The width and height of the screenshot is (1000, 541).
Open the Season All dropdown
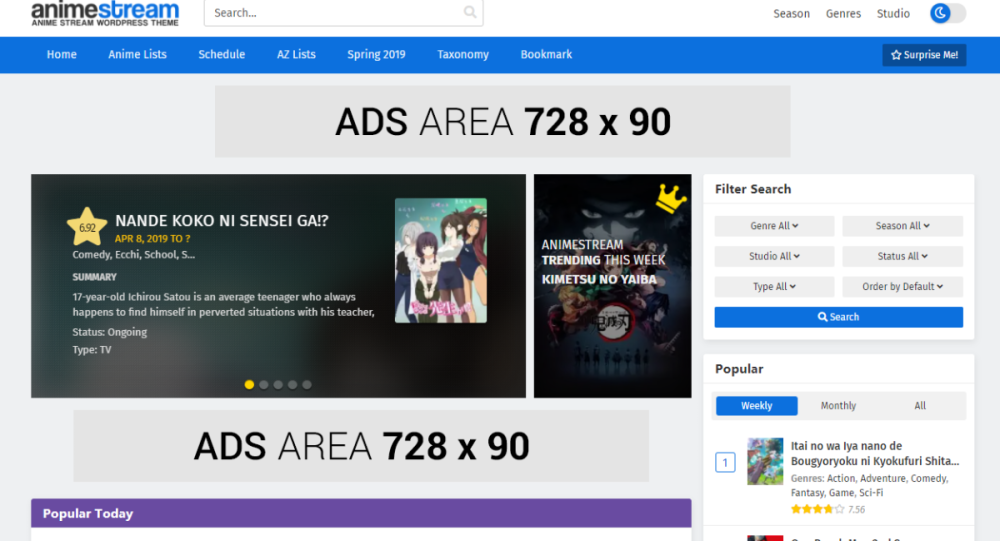coord(902,226)
